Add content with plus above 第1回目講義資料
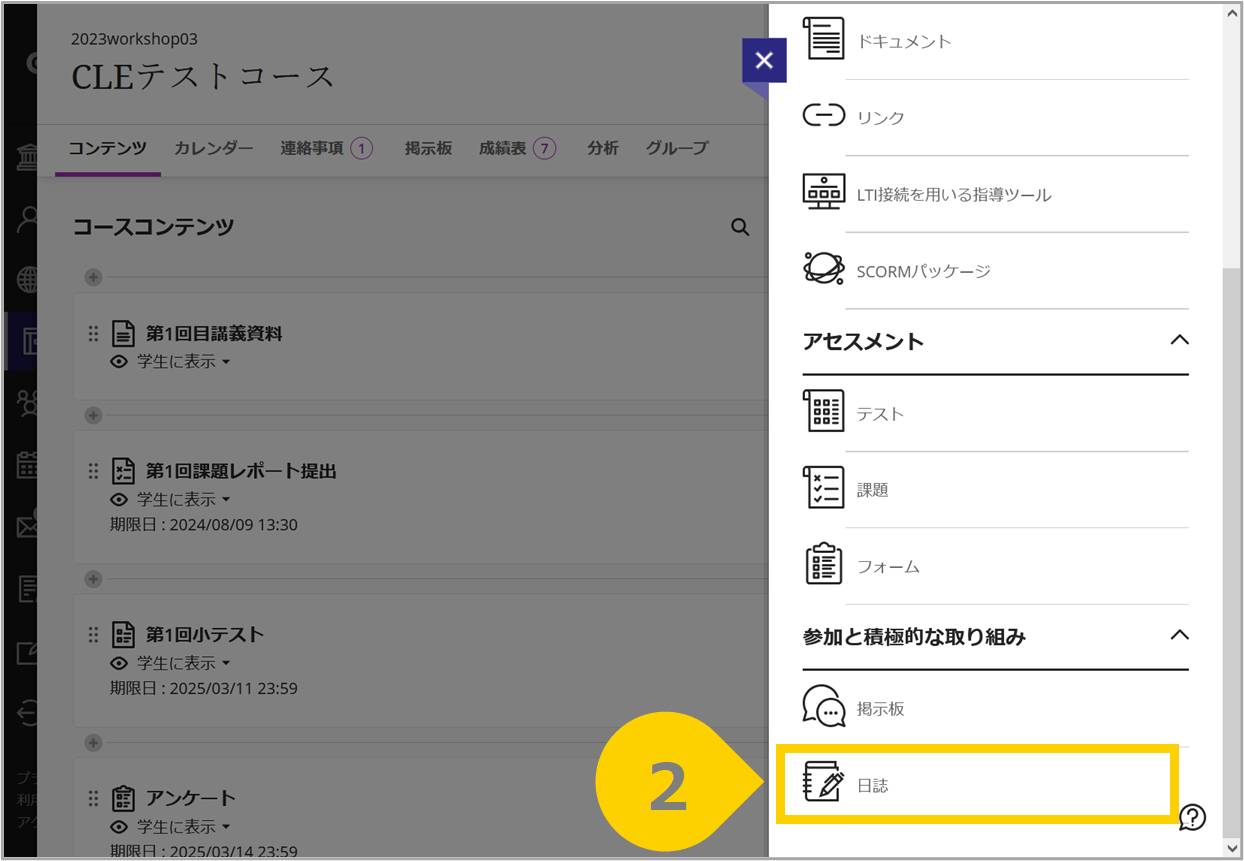The height and width of the screenshot is (861, 1244). point(93,277)
